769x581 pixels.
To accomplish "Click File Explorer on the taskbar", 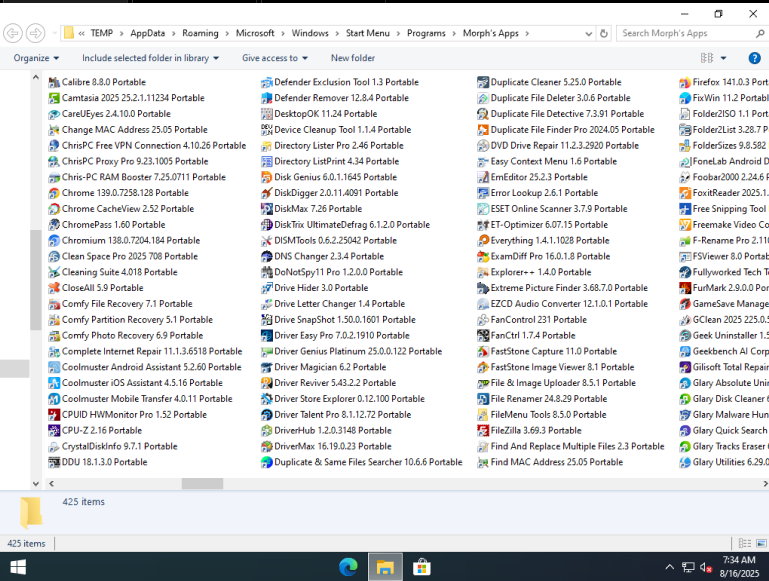I will [x=385, y=567].
